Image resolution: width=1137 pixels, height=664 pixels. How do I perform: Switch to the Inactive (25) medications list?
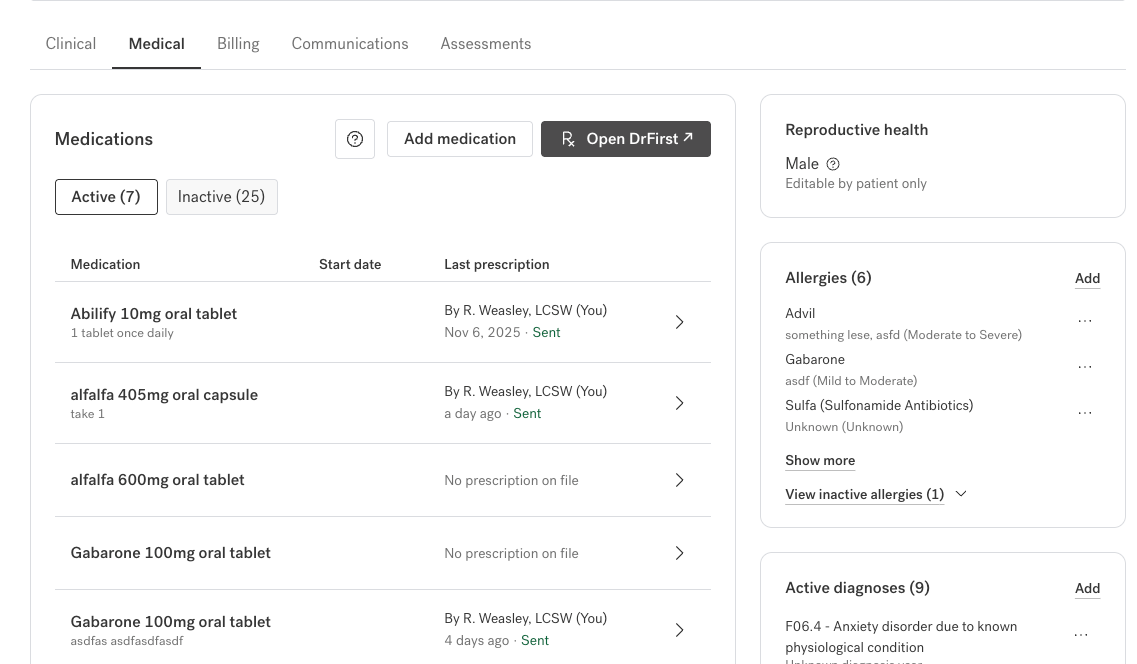pyautogui.click(x=221, y=197)
